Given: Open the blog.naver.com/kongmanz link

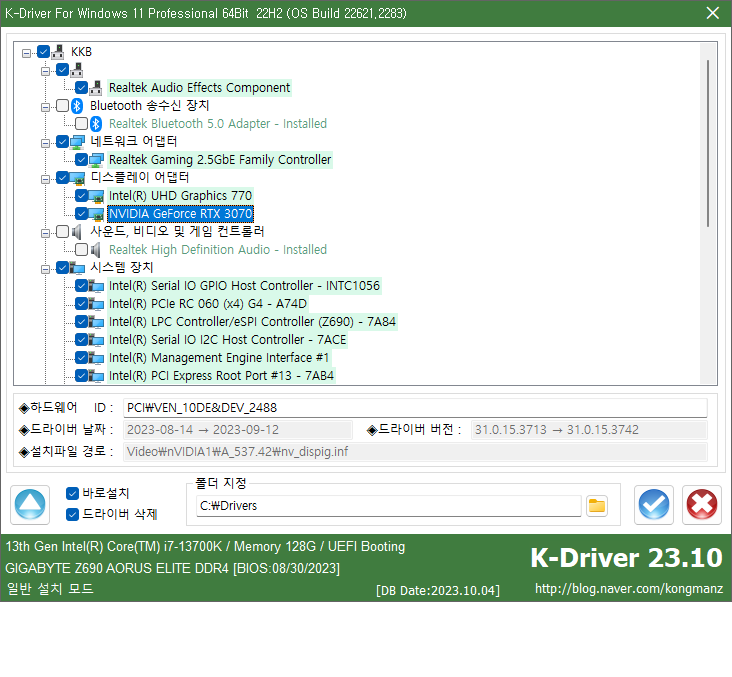Looking at the screenshot, I should (629, 589).
